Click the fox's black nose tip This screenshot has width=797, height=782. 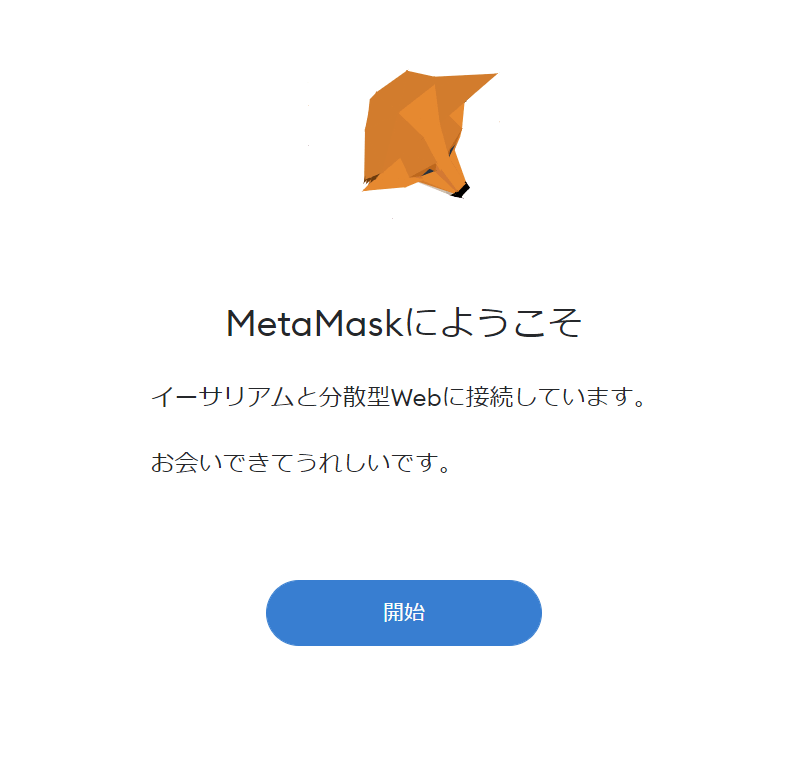(461, 191)
